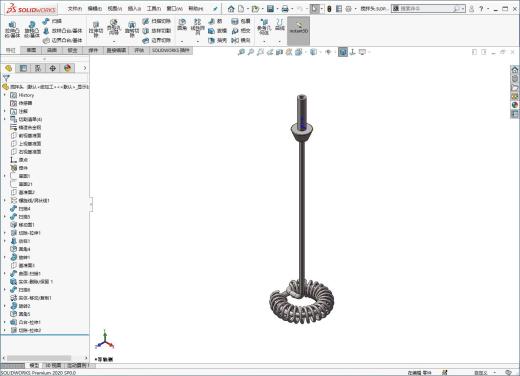
Task: Toggle the Instant3D button
Action: tap(299, 31)
